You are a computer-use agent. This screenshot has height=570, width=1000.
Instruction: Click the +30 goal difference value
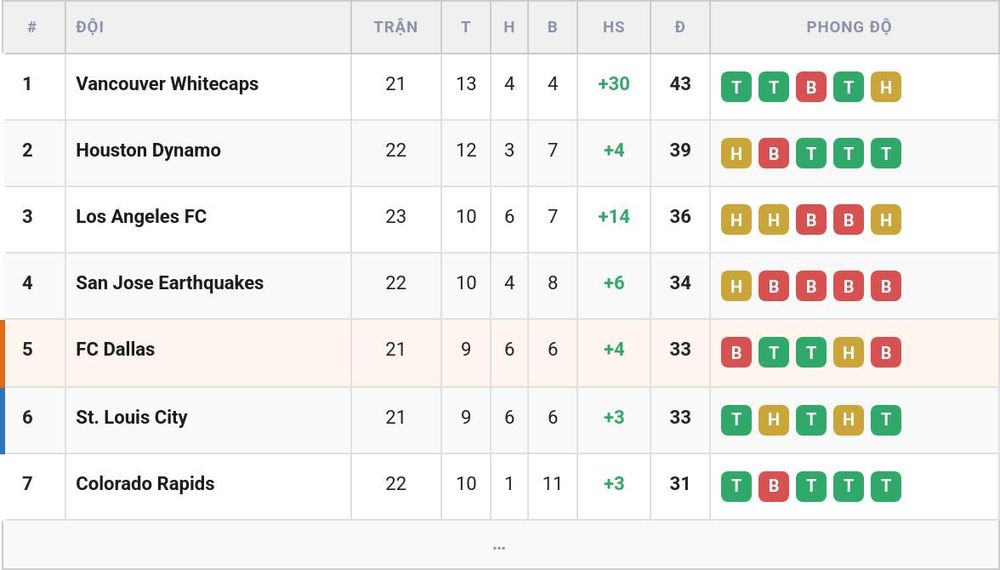pos(614,84)
